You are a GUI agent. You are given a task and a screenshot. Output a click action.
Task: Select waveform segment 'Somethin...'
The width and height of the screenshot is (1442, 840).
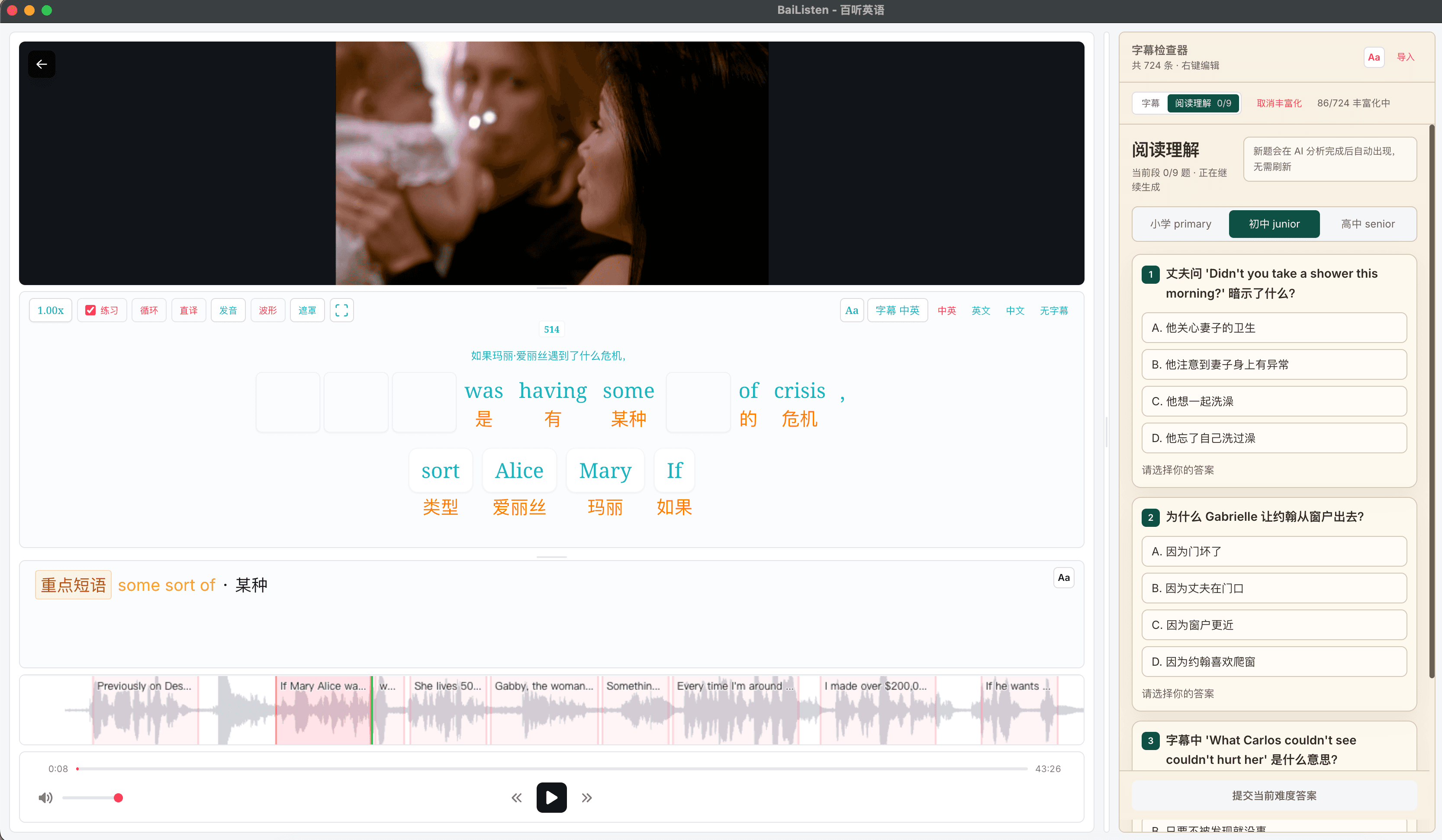(x=635, y=710)
